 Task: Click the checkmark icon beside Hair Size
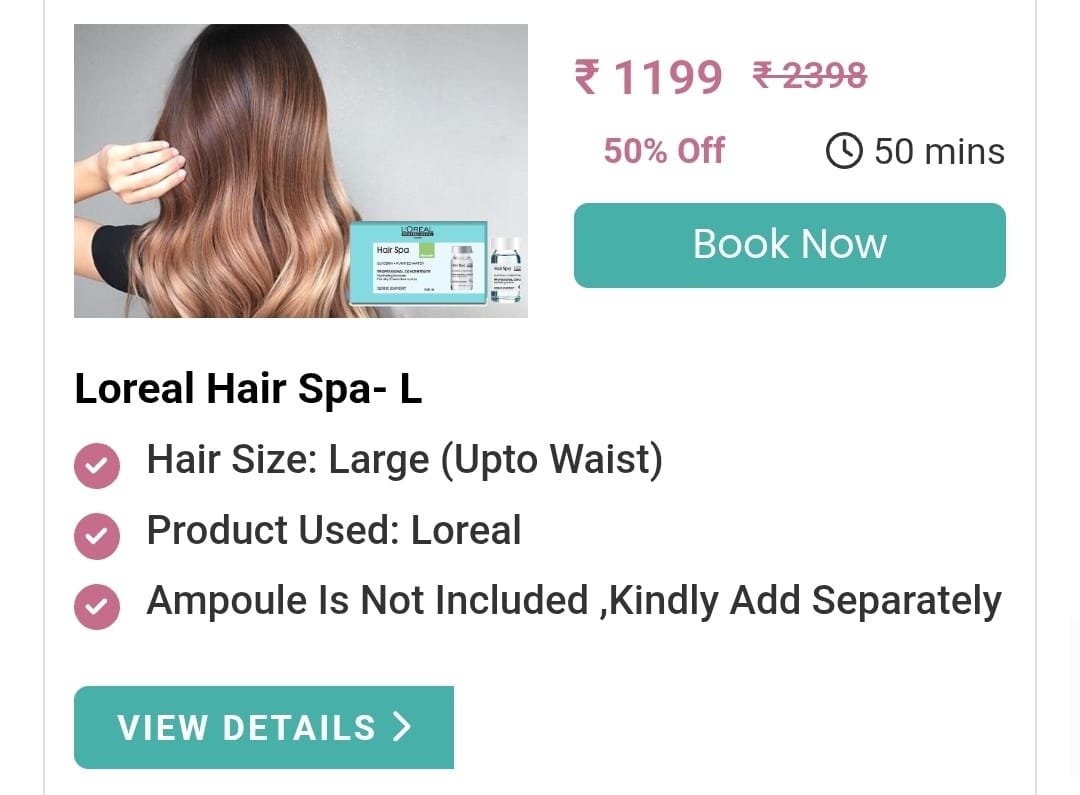coord(97,465)
